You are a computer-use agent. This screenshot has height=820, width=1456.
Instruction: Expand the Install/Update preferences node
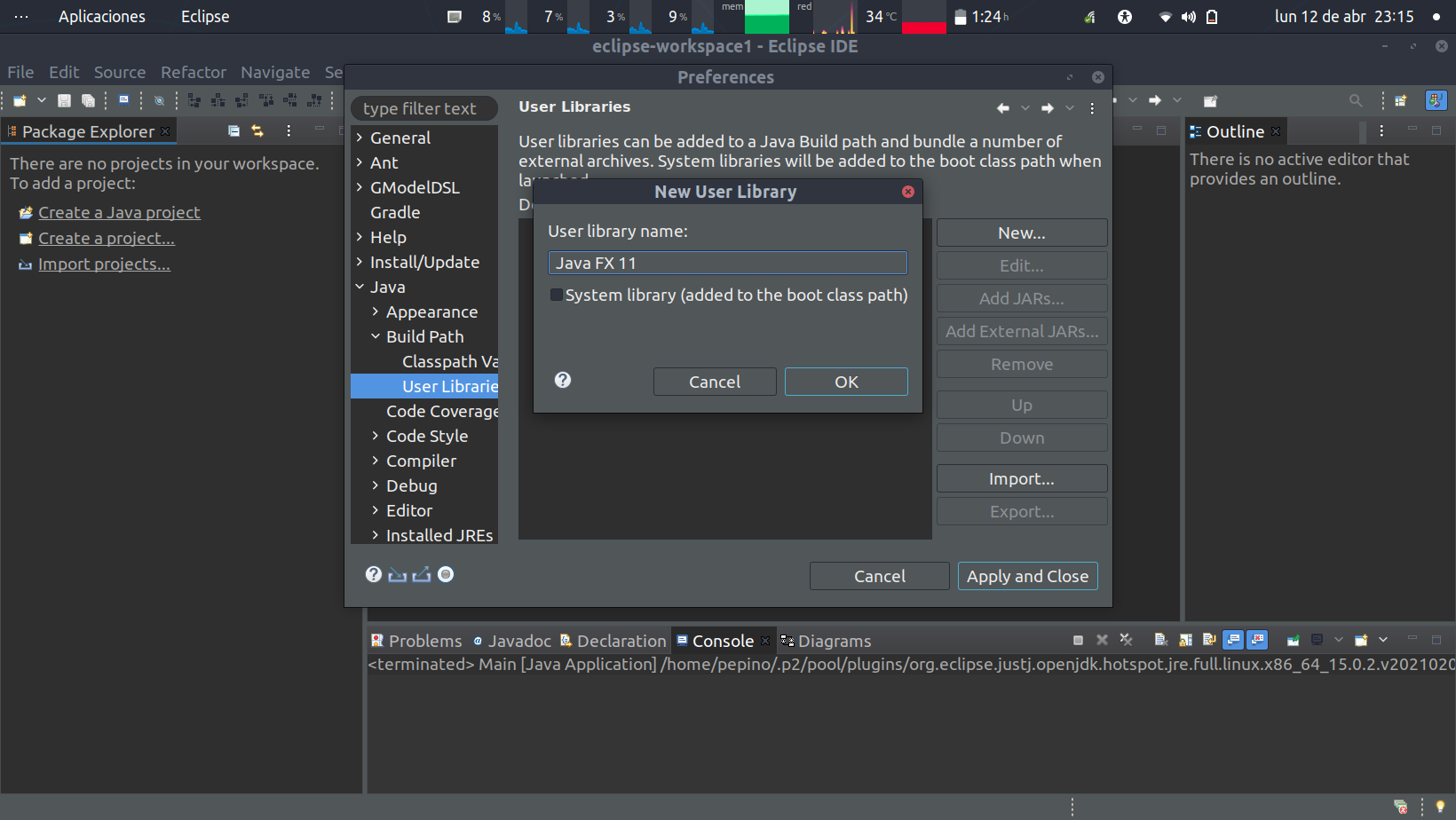pos(360,262)
